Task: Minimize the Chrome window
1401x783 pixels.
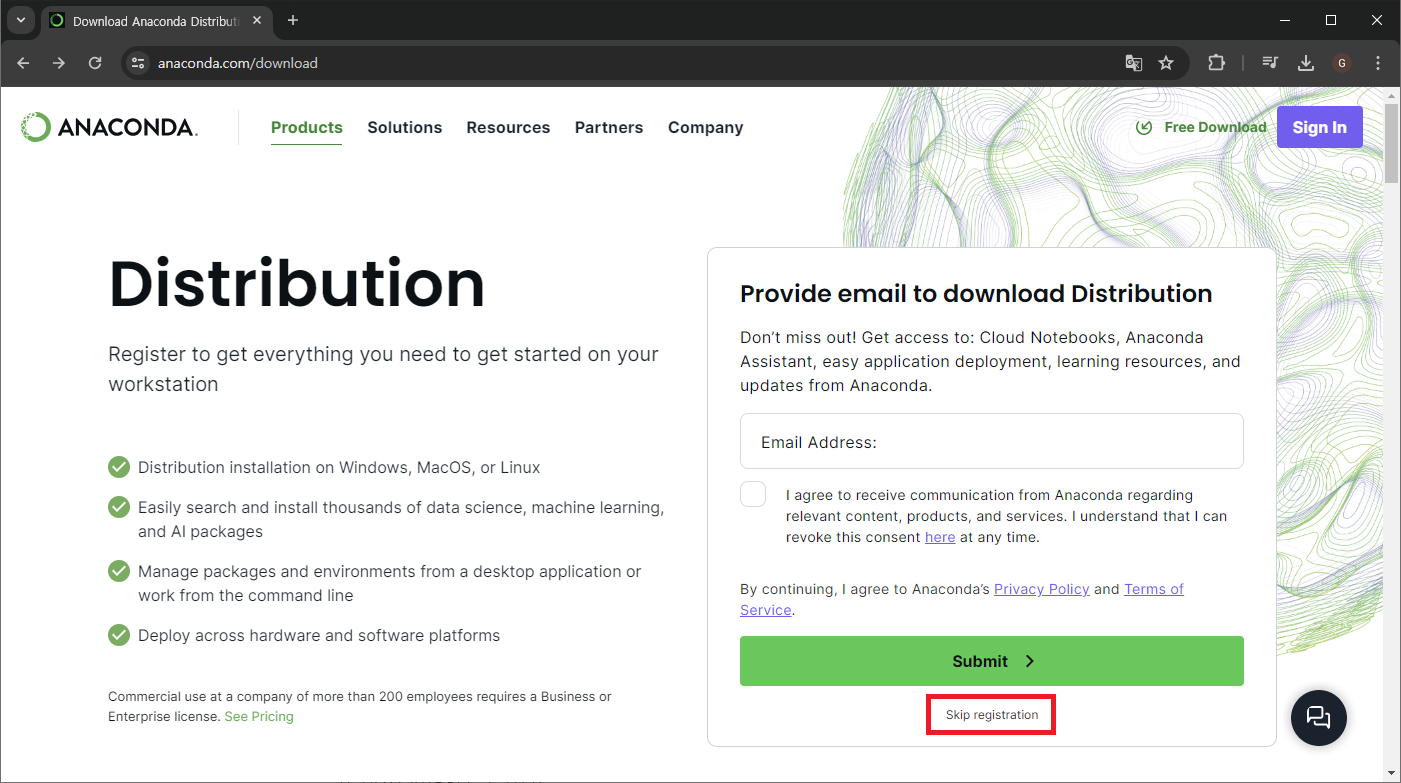Action: point(1285,20)
